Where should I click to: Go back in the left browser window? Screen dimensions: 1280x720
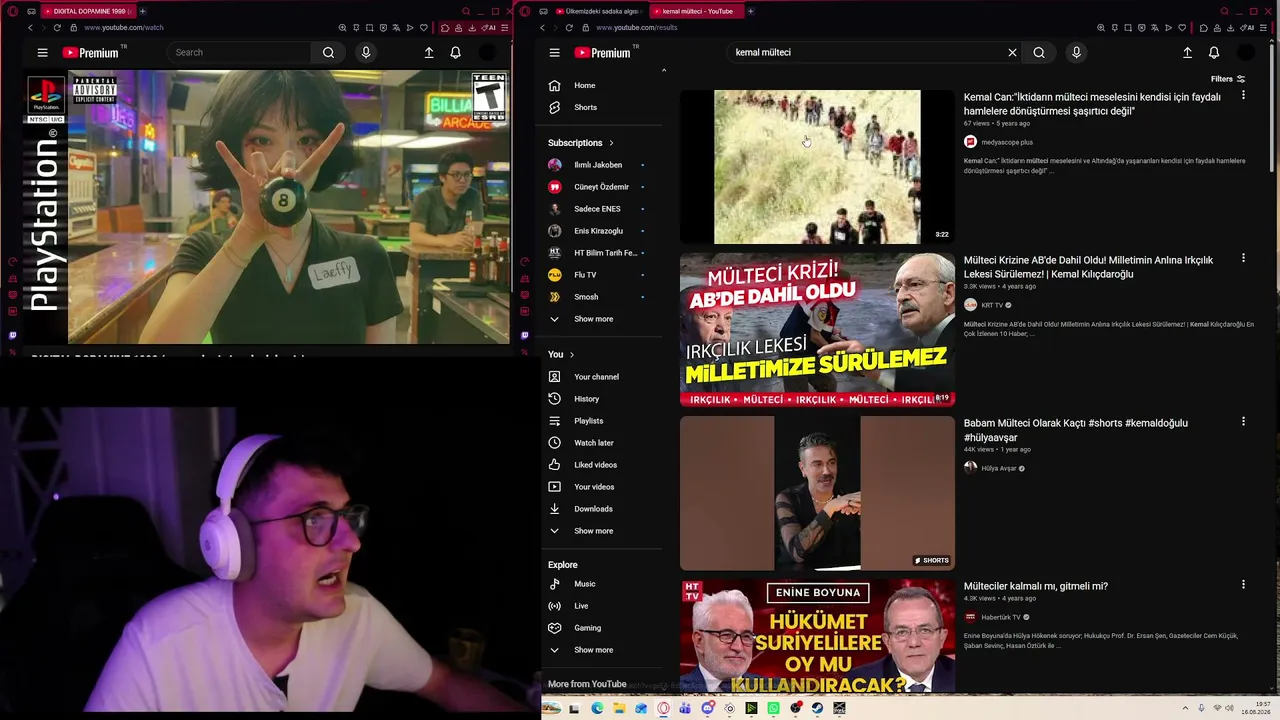(30, 28)
